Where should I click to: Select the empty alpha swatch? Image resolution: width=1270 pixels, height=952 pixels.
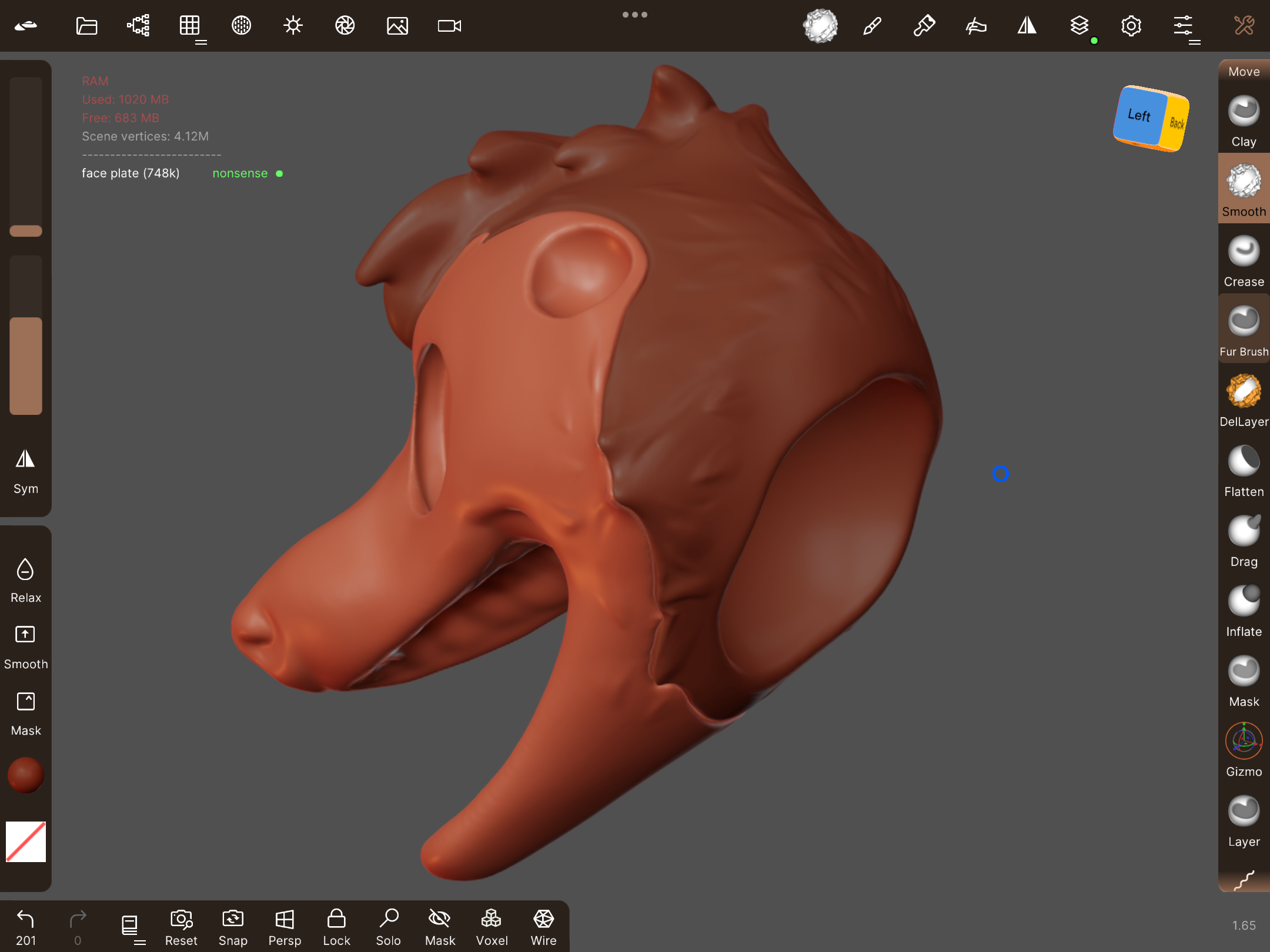coord(26,842)
